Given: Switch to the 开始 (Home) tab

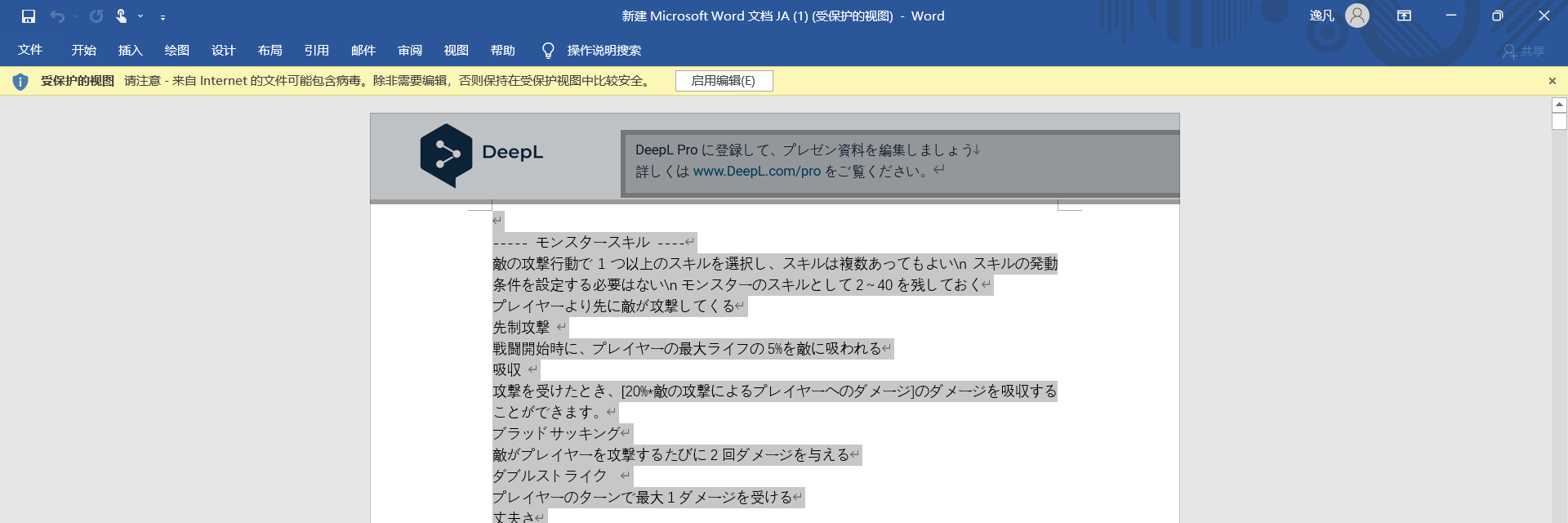Looking at the screenshot, I should point(84,51).
